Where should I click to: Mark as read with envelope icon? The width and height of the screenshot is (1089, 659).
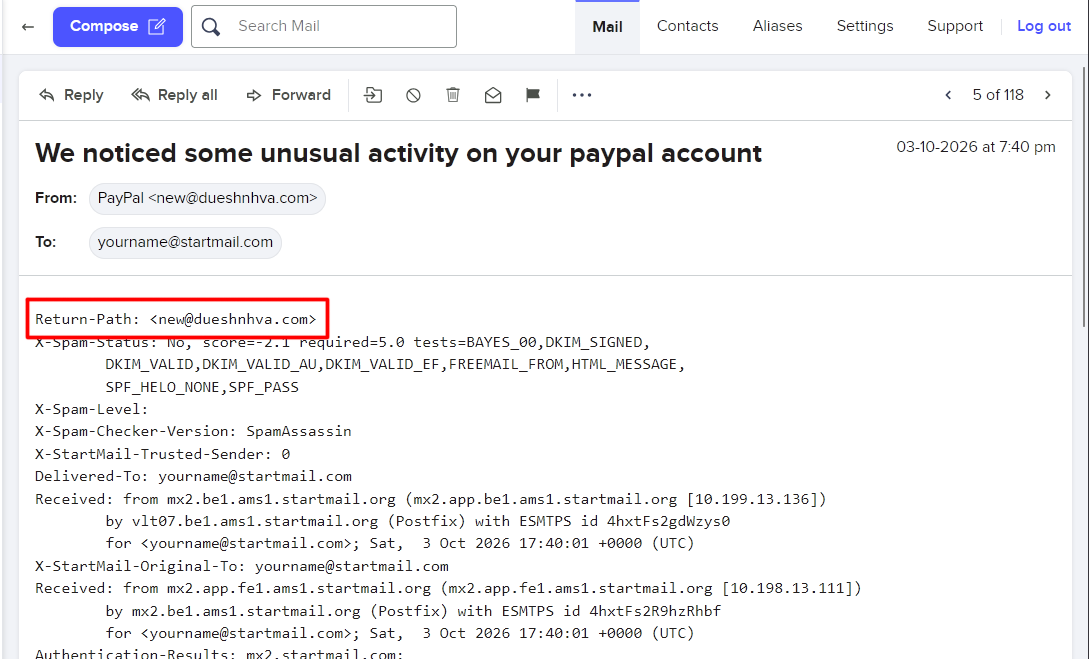click(493, 95)
